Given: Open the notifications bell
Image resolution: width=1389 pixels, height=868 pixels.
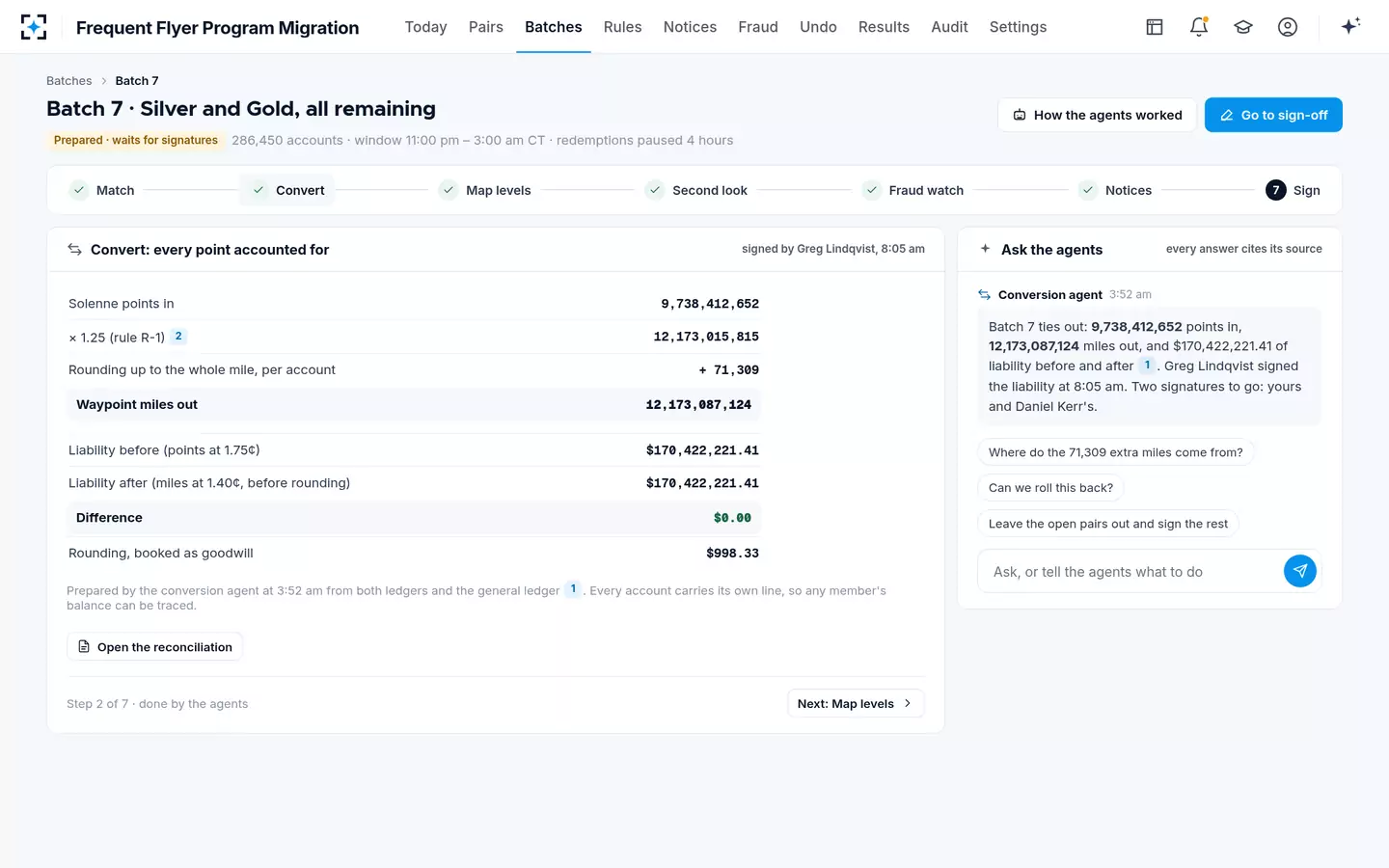Looking at the screenshot, I should coord(1199,27).
